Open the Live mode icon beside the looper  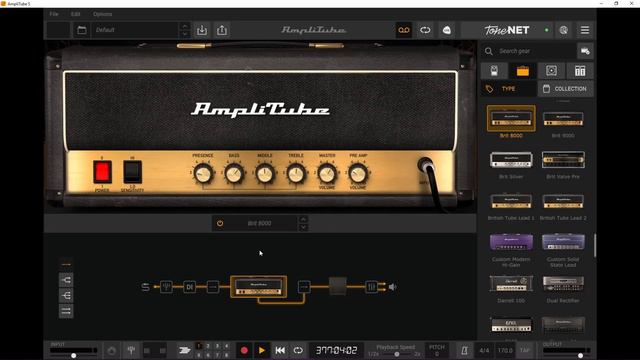(447, 30)
